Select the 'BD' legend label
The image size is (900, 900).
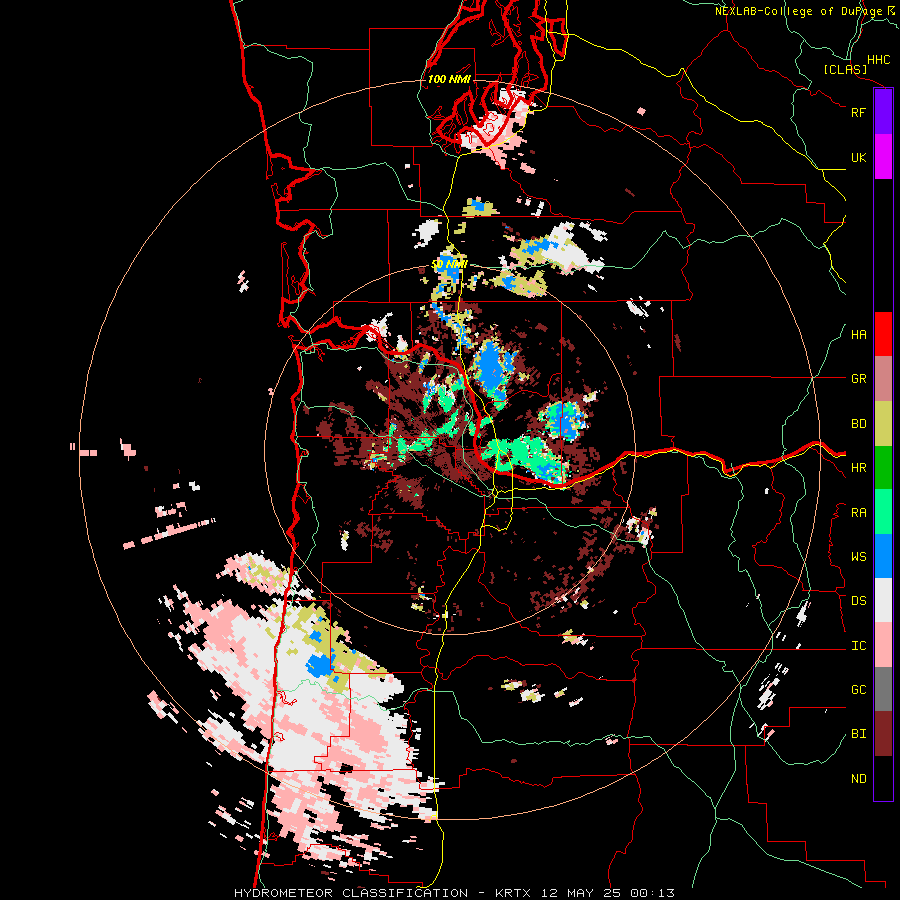(858, 424)
